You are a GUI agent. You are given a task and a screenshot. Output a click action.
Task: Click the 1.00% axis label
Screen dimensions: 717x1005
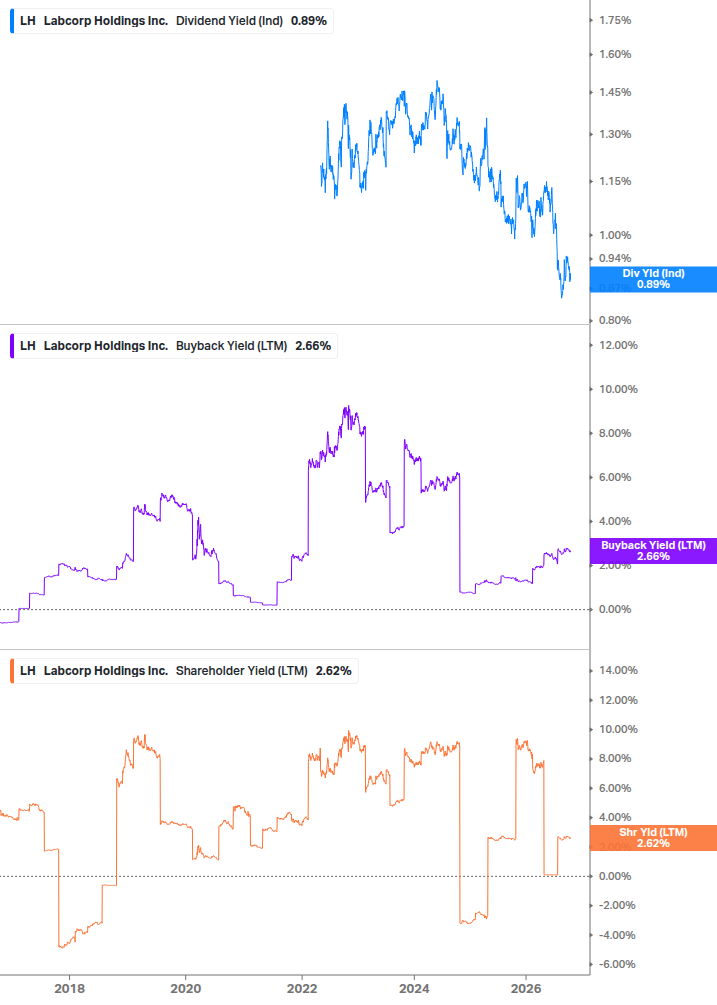615,235
